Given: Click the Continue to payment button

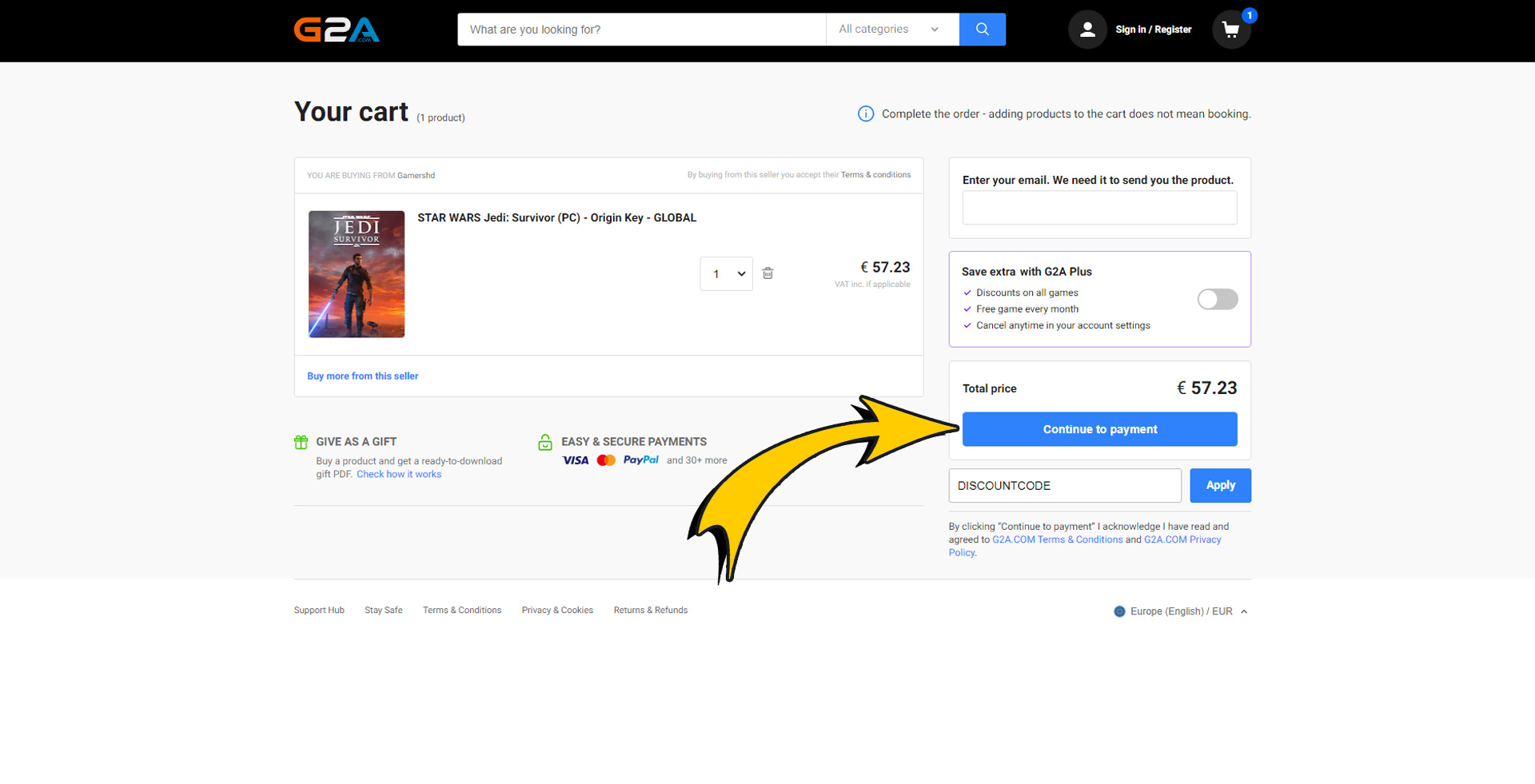Looking at the screenshot, I should click(x=1099, y=429).
